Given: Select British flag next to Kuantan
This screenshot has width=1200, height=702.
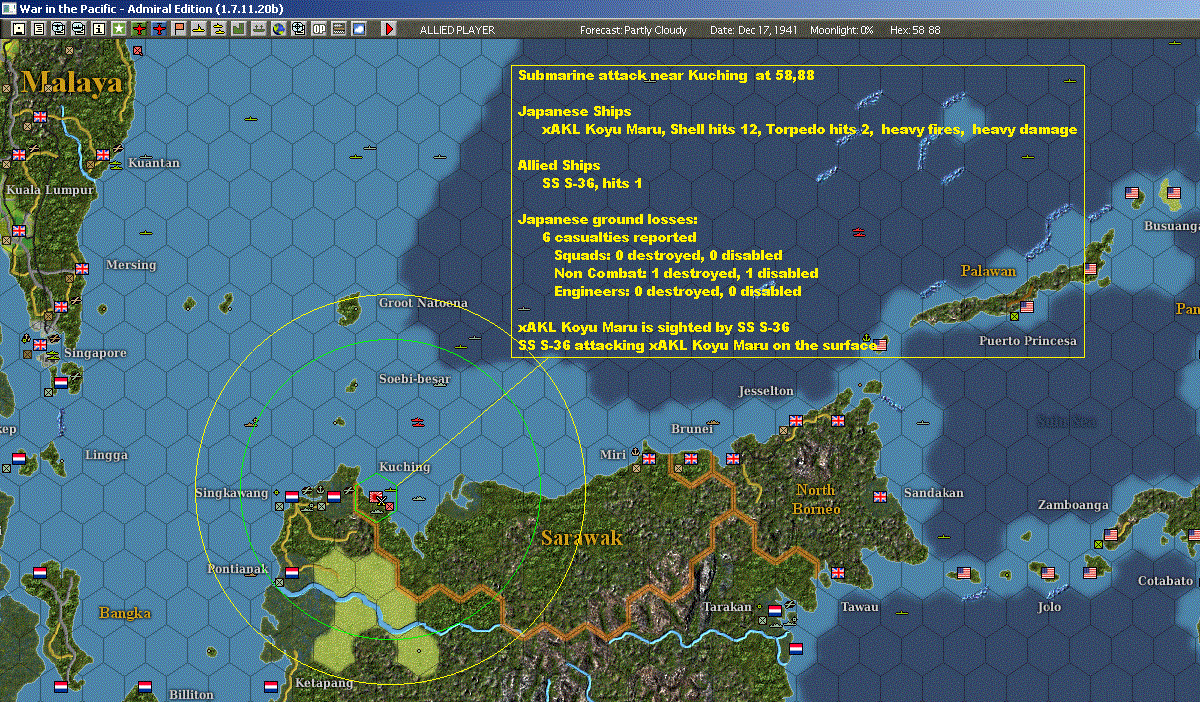Looking at the screenshot, I should [x=102, y=155].
